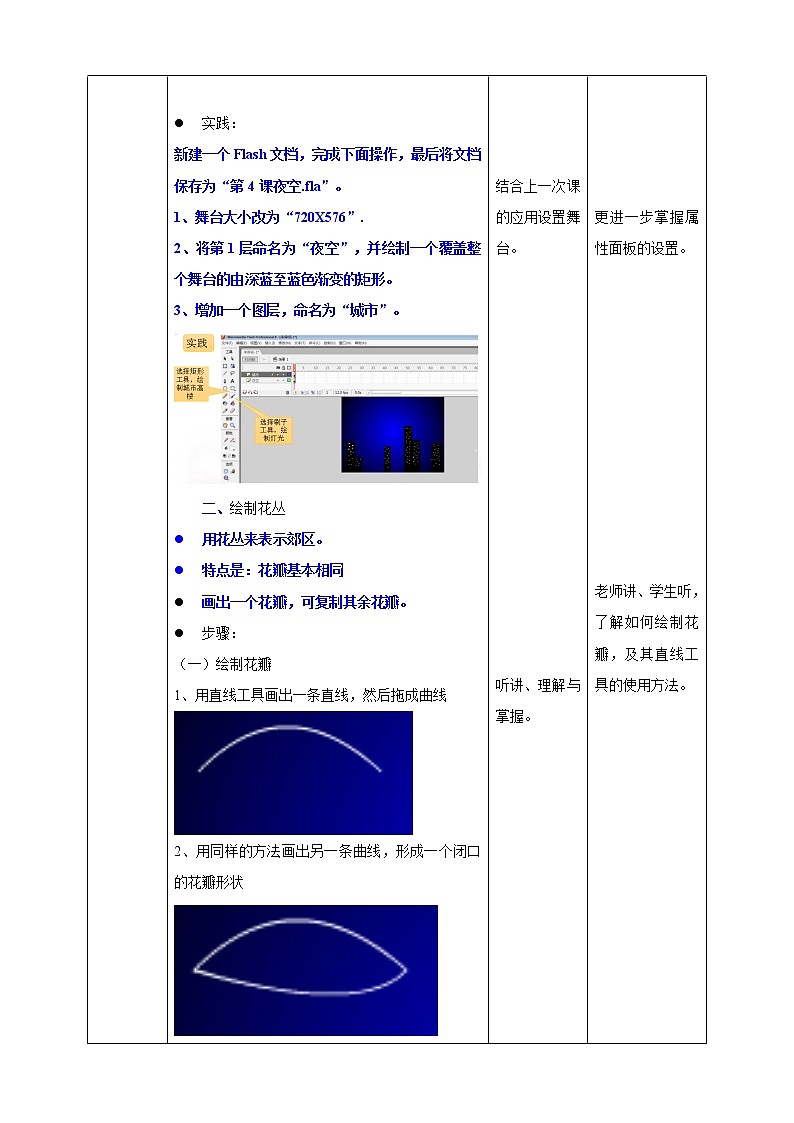Image resolution: width=794 pixels, height=1123 pixels.
Task: Click the cell text '具的使用方法。'
Action: (x=642, y=685)
